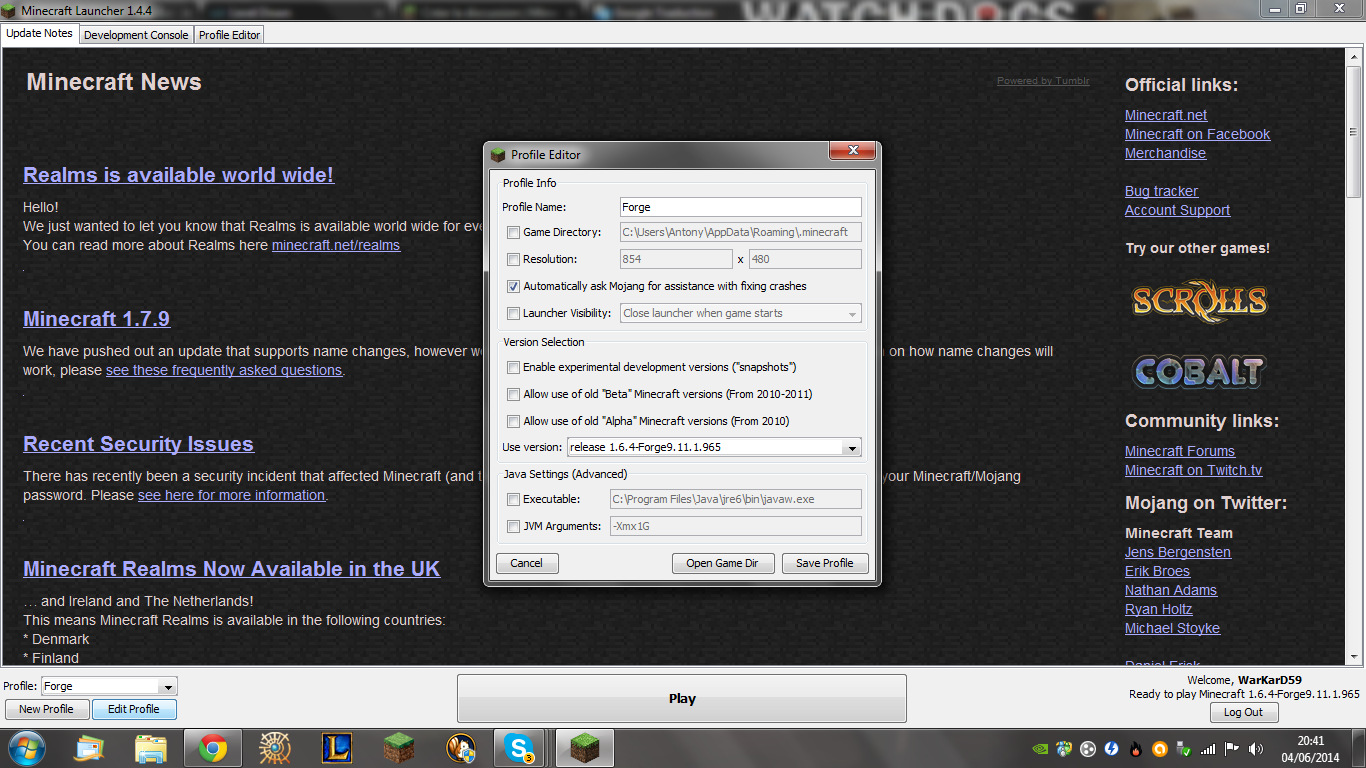This screenshot has height=768, width=1366.
Task: Switch to the Update Notes tab
Action: pyautogui.click(x=40, y=33)
